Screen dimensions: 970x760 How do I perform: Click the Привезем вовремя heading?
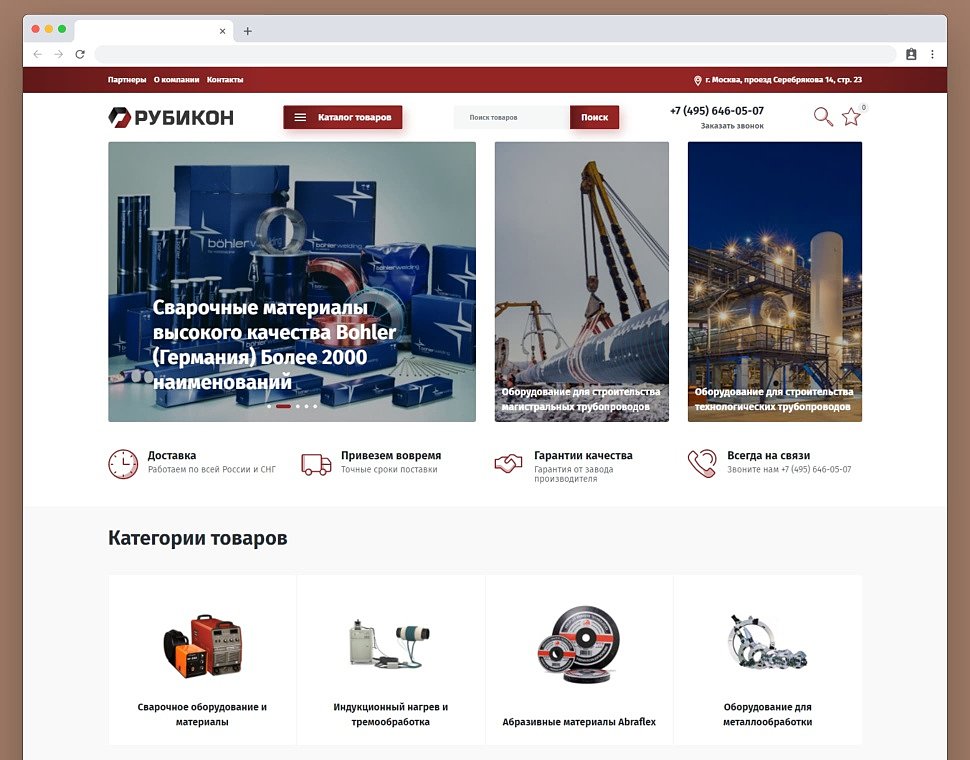391,455
